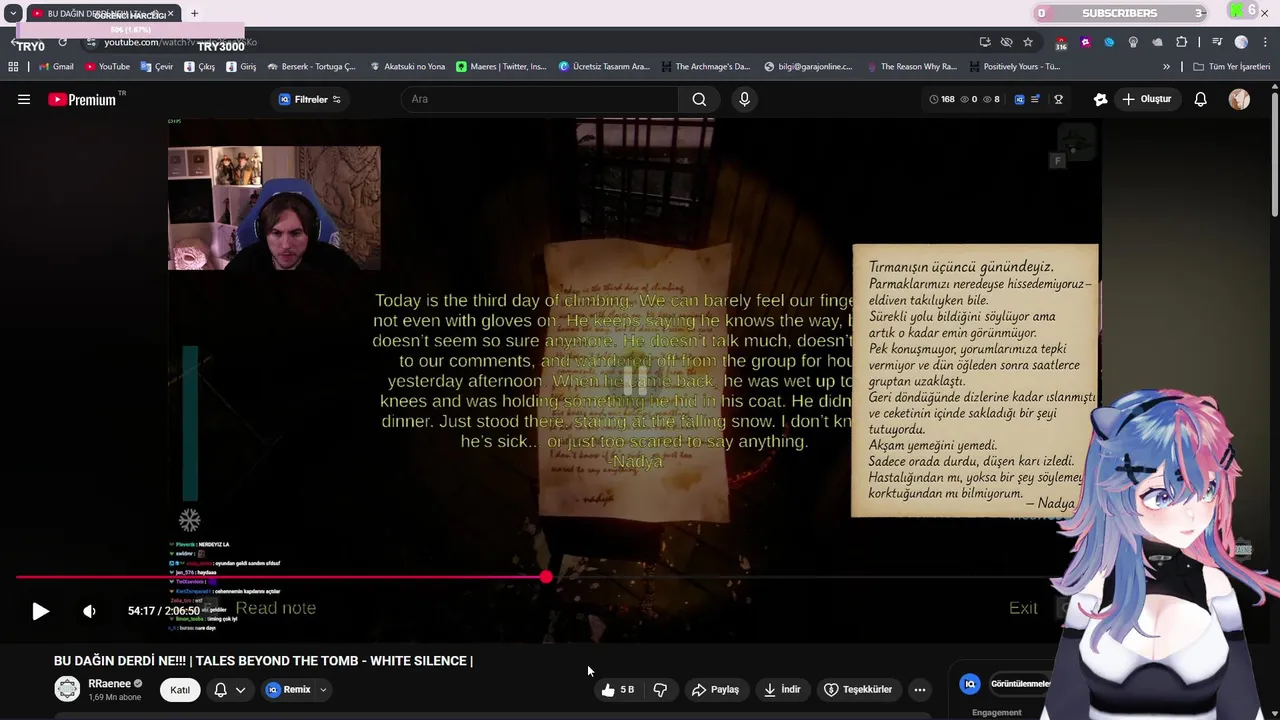Image resolution: width=1280 pixels, height=720 pixels.
Task: Open the RRaenee channel avatar
Action: 67,689
